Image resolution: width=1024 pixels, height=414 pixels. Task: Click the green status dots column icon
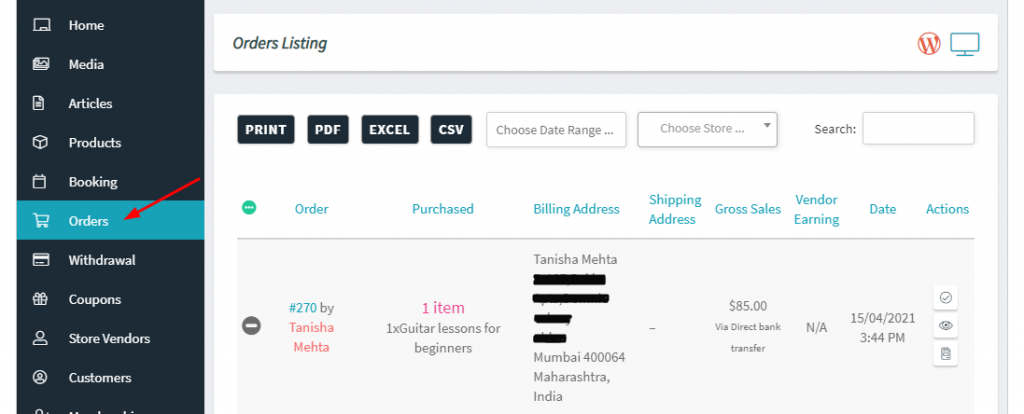pos(249,208)
